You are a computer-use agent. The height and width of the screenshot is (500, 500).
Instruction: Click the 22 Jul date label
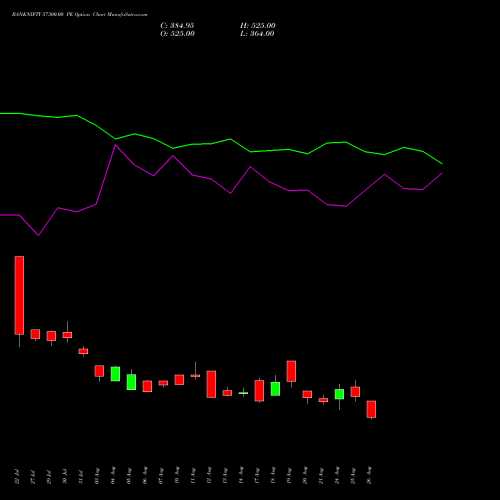17,477
